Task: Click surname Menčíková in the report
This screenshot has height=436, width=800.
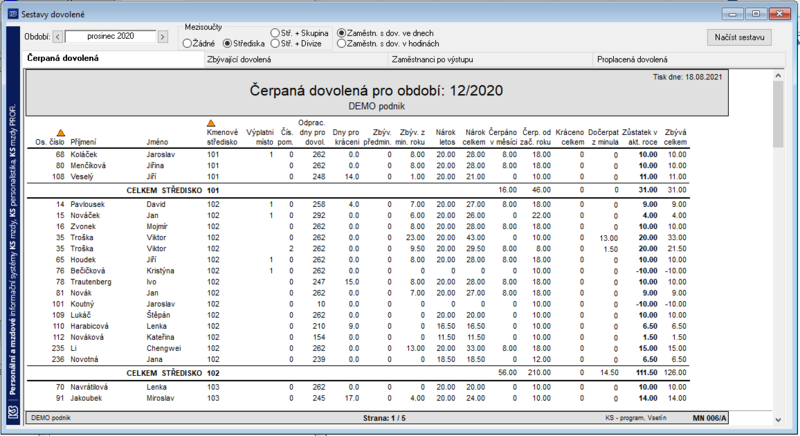Action: point(89,166)
